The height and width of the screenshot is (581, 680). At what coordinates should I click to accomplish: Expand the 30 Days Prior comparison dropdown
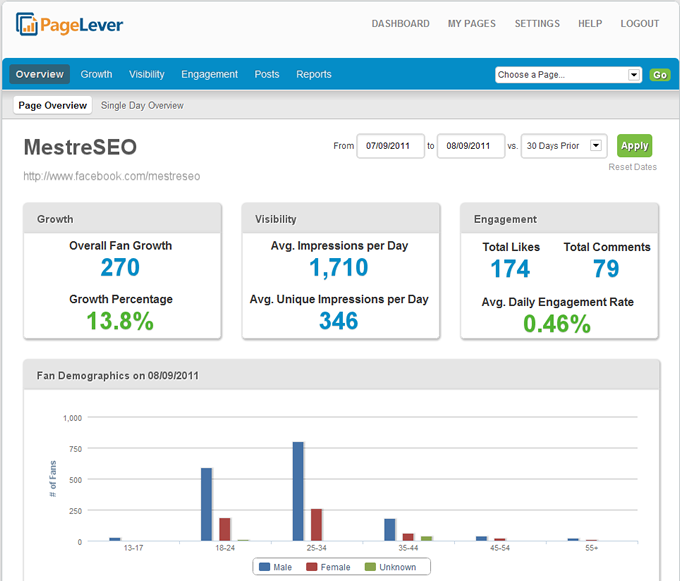point(597,146)
